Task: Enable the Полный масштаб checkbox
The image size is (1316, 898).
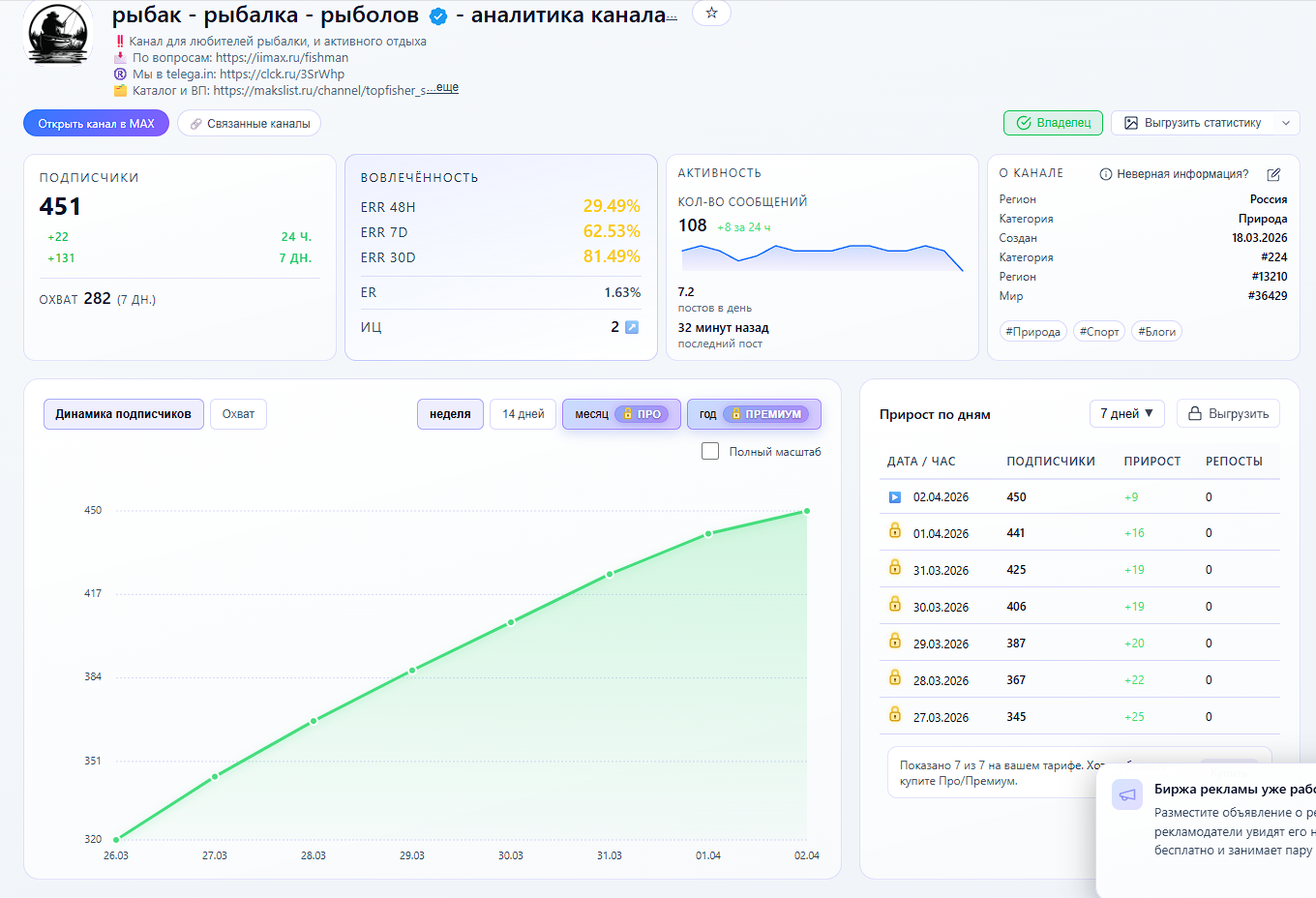Action: [710, 451]
